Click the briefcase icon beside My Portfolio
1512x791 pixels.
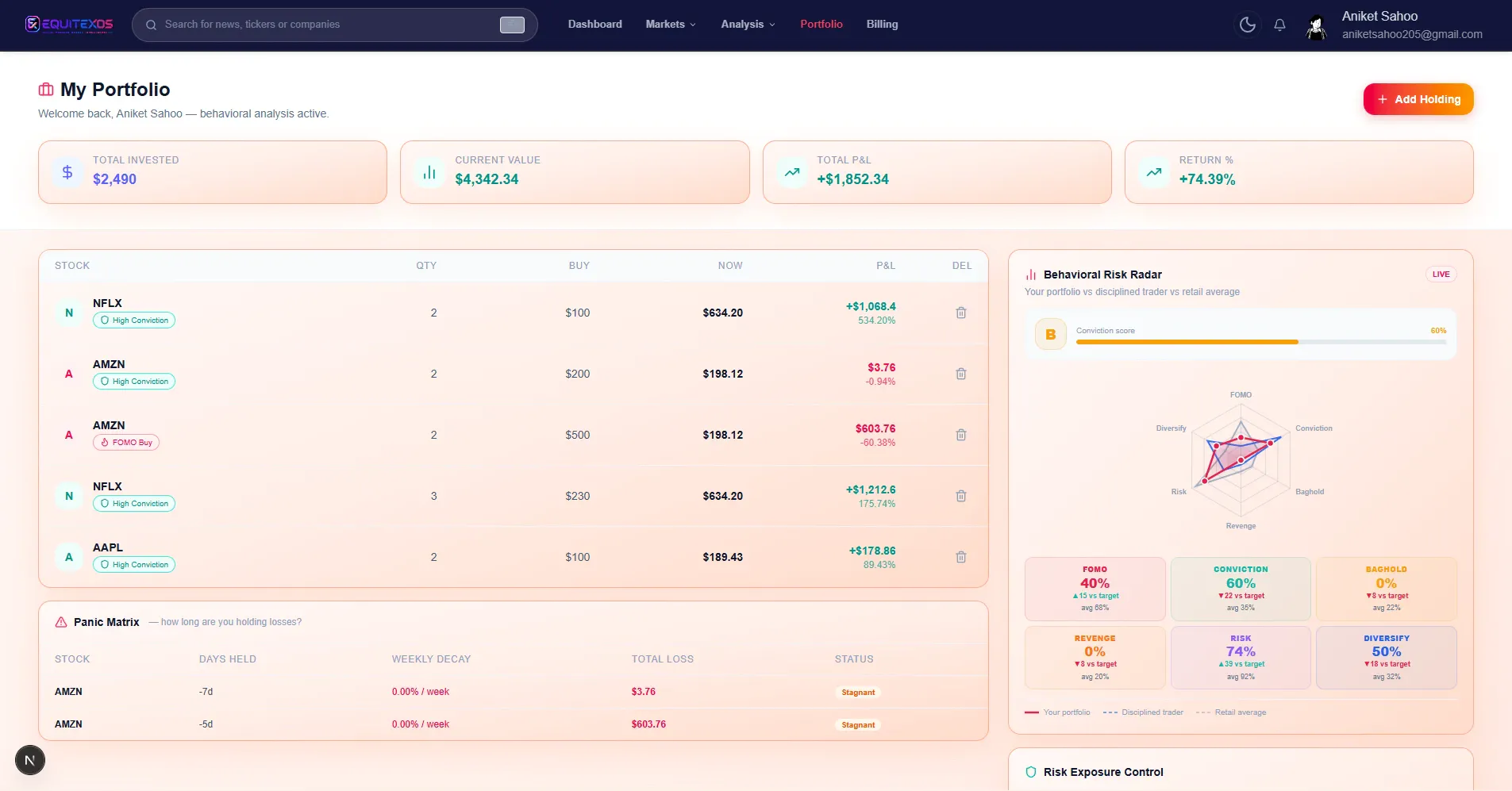tap(46, 90)
